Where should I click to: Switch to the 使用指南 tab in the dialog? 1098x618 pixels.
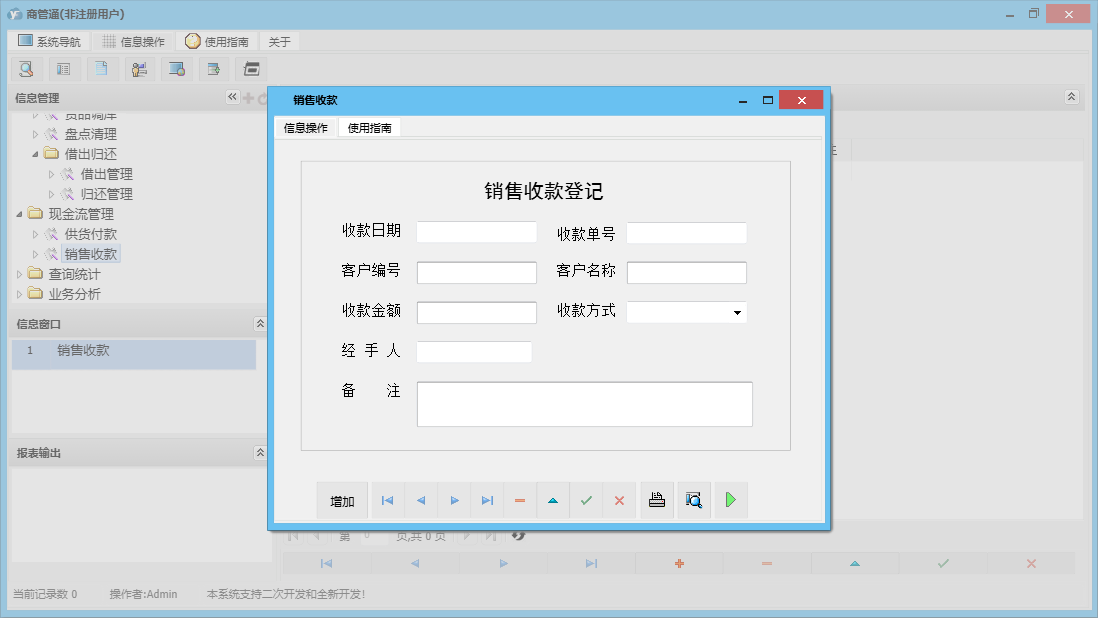pos(370,127)
